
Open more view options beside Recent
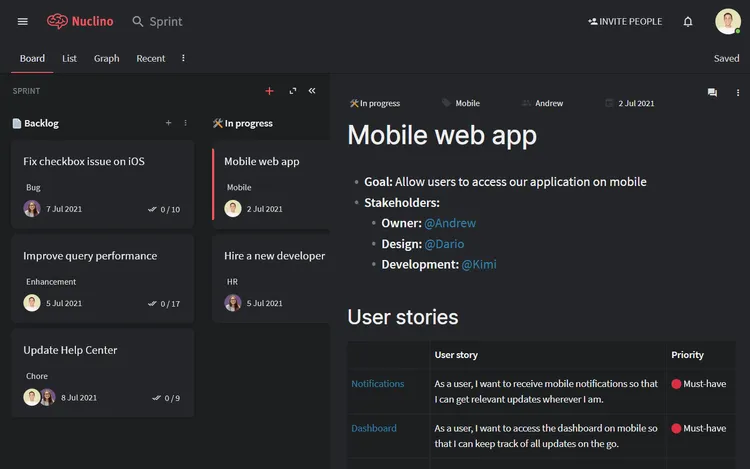click(x=183, y=58)
